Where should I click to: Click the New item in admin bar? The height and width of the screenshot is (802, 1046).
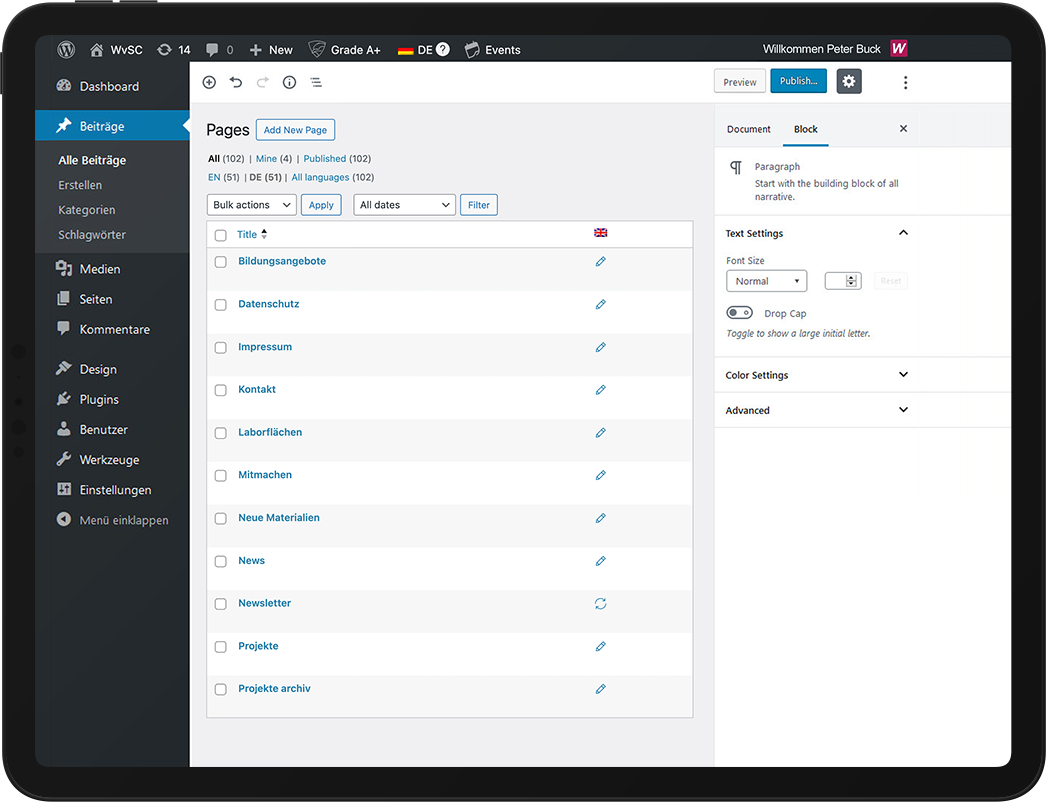[x=271, y=50]
